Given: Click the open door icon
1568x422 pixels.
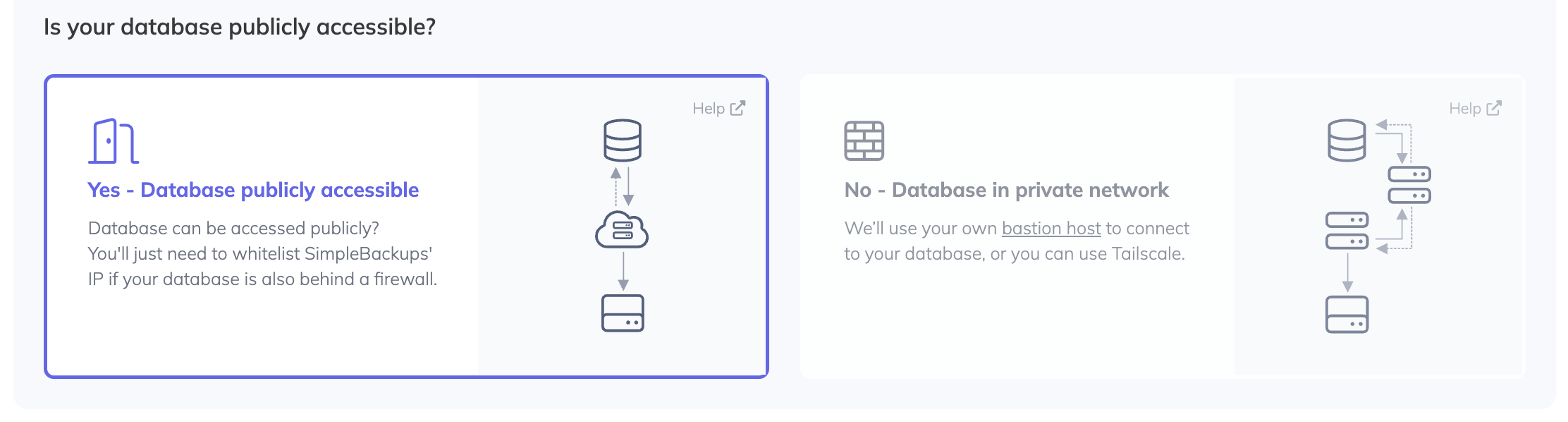Looking at the screenshot, I should coord(113,141).
